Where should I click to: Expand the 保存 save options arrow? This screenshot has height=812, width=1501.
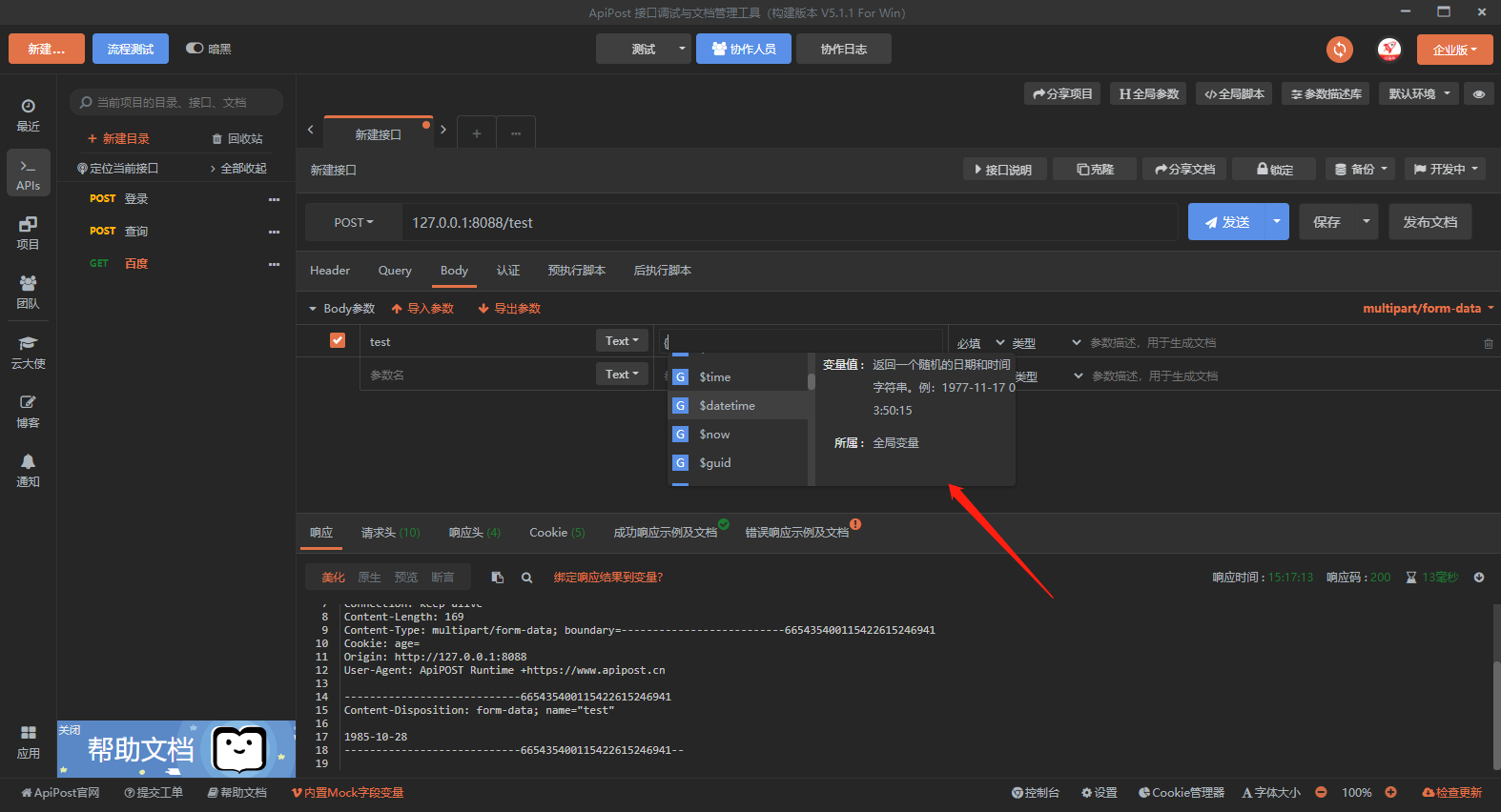click(x=1367, y=221)
